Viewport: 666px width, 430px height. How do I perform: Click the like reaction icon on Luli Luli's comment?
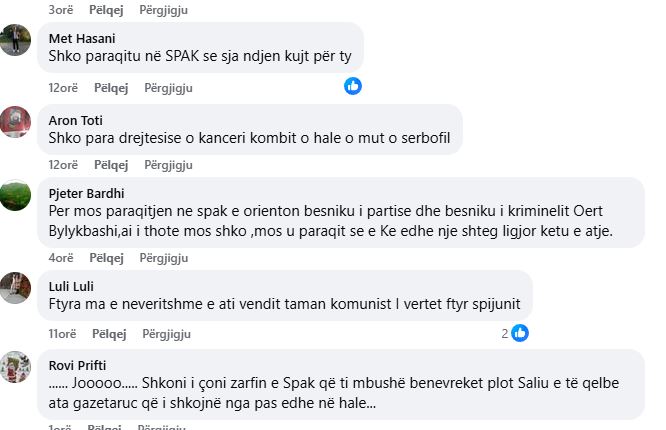521,333
